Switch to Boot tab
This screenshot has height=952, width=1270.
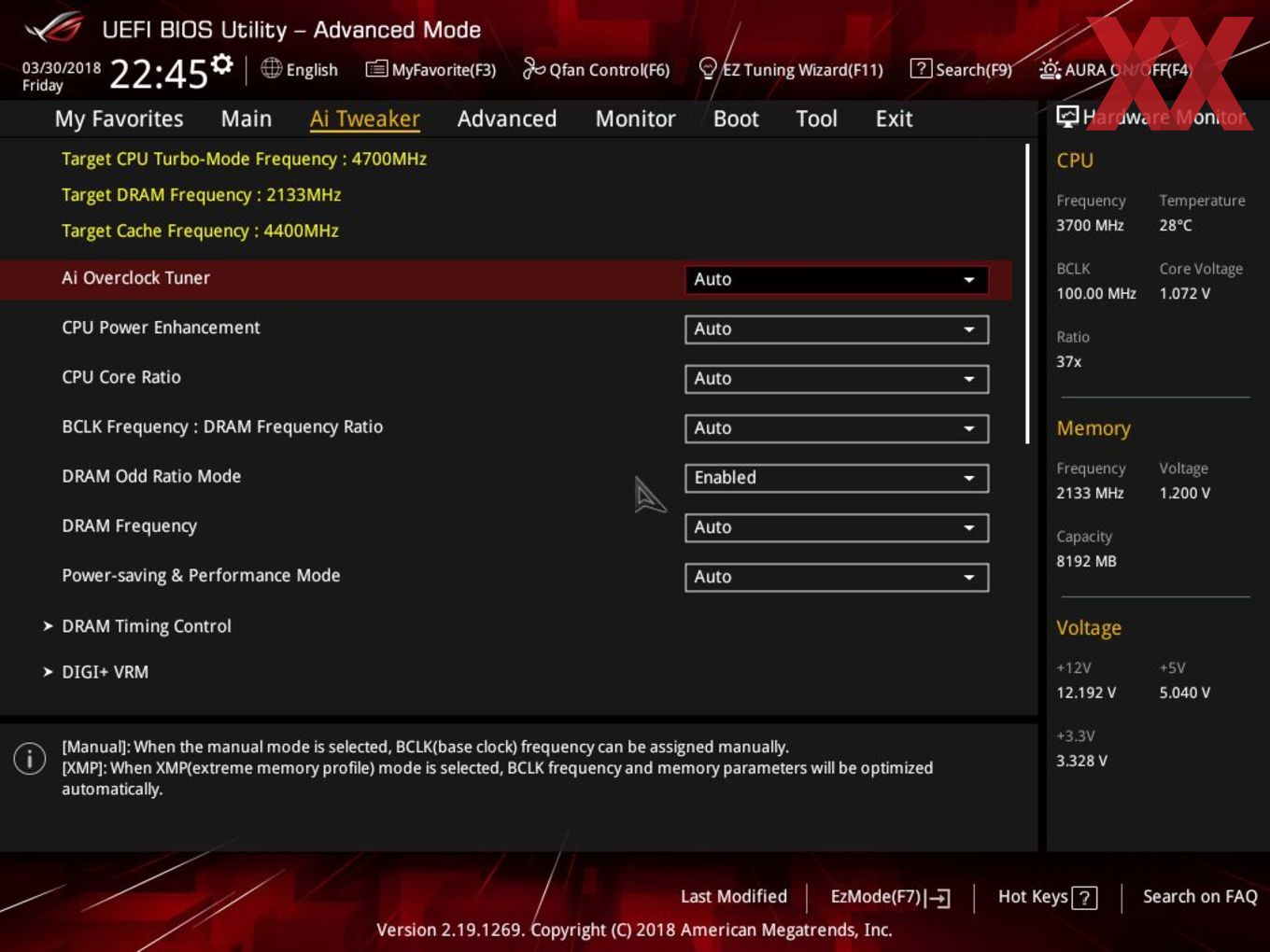tap(736, 119)
